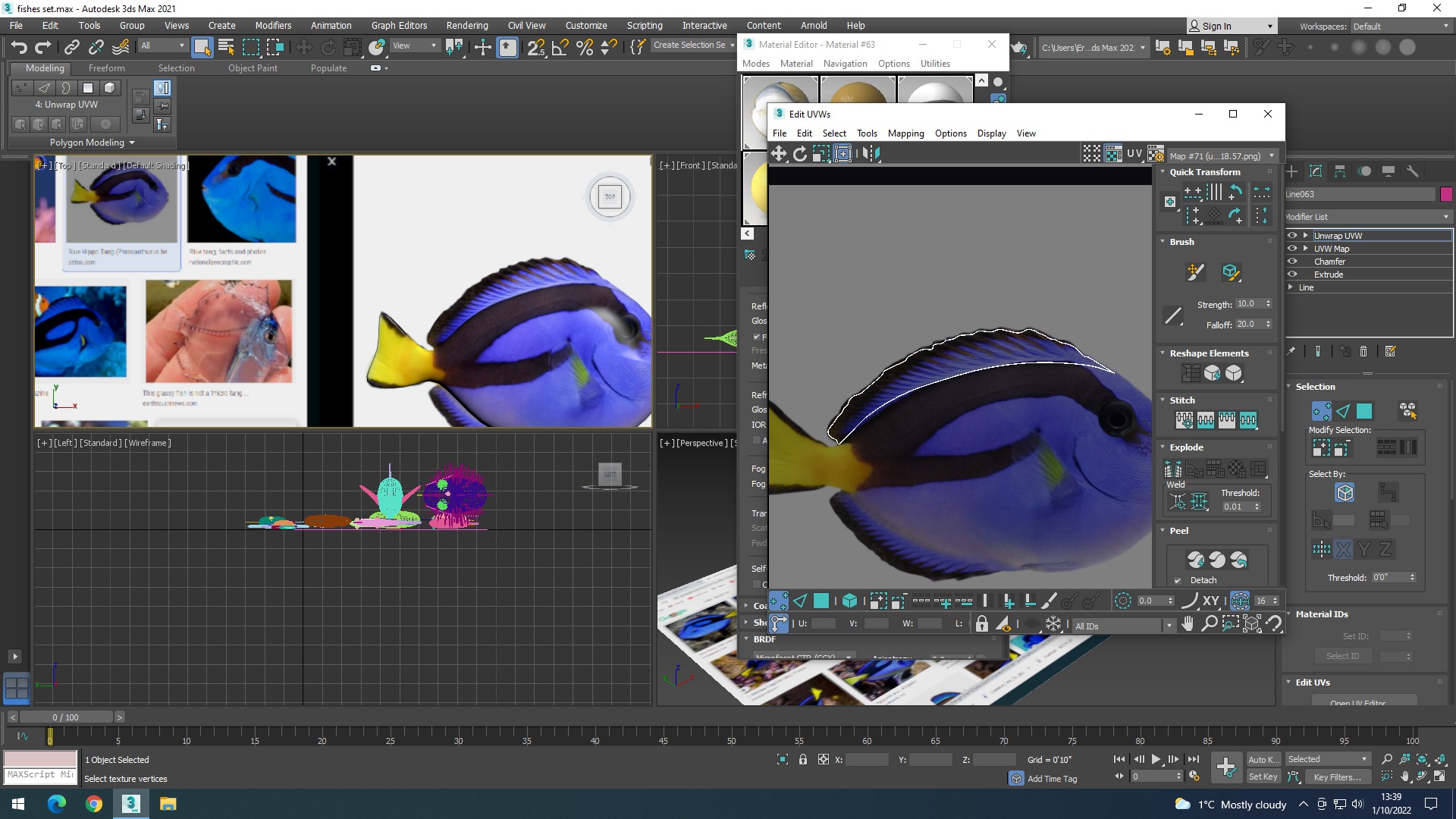Open the Graph Editors menu

pyautogui.click(x=399, y=26)
